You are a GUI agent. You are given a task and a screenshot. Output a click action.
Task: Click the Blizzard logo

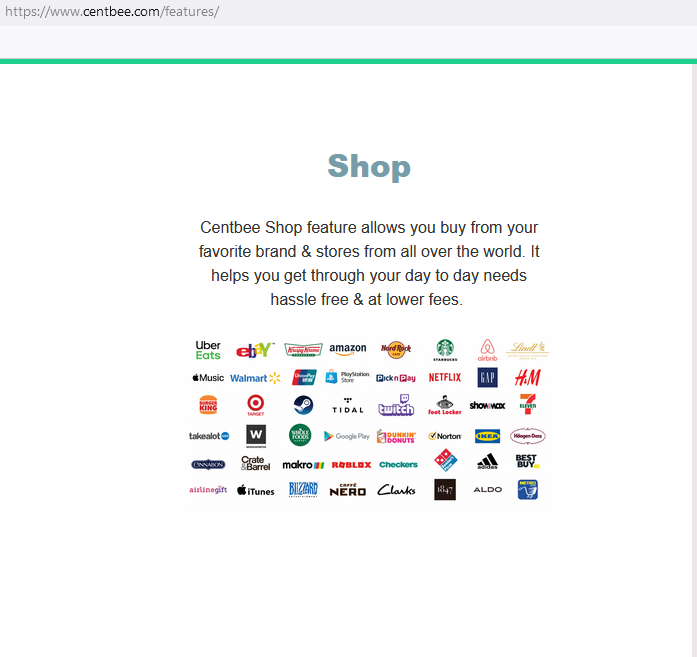[x=303, y=489]
